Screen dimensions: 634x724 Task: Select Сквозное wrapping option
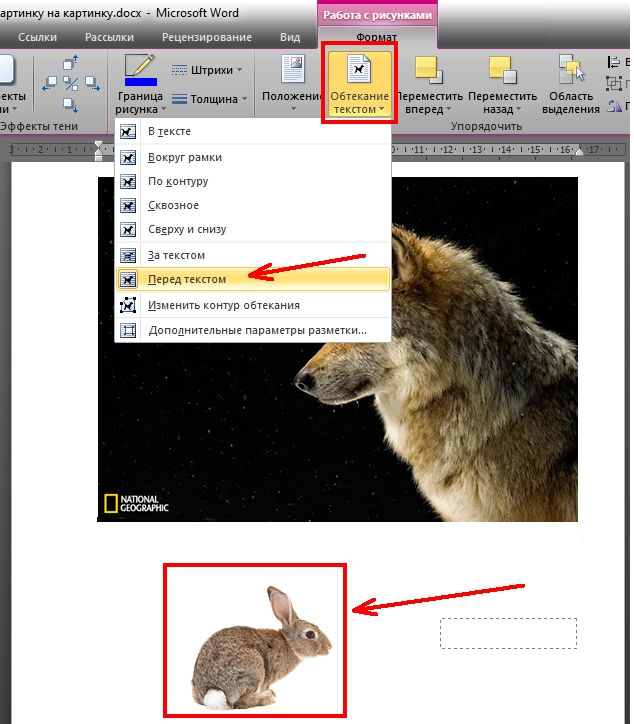click(x=253, y=205)
